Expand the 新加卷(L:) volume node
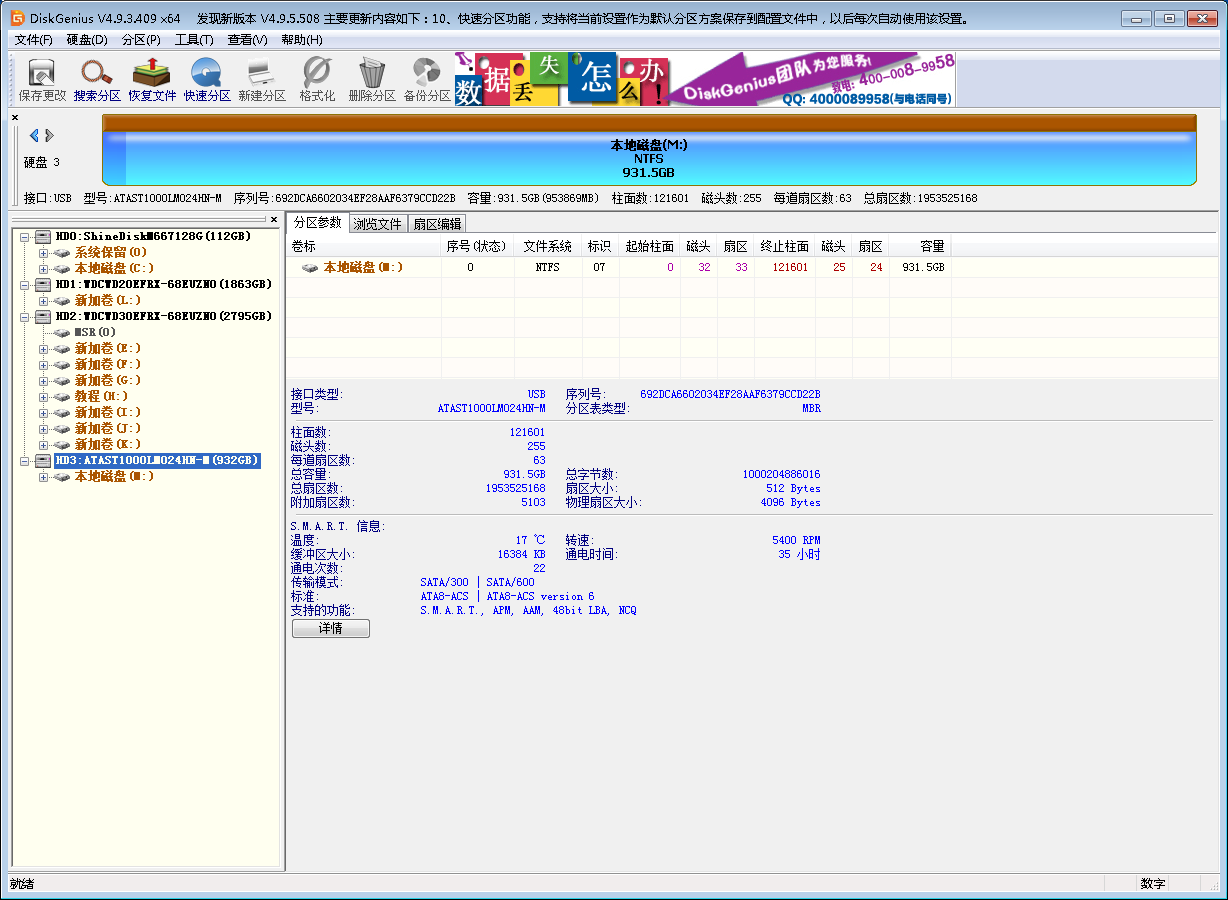1228x900 pixels. click(43, 300)
